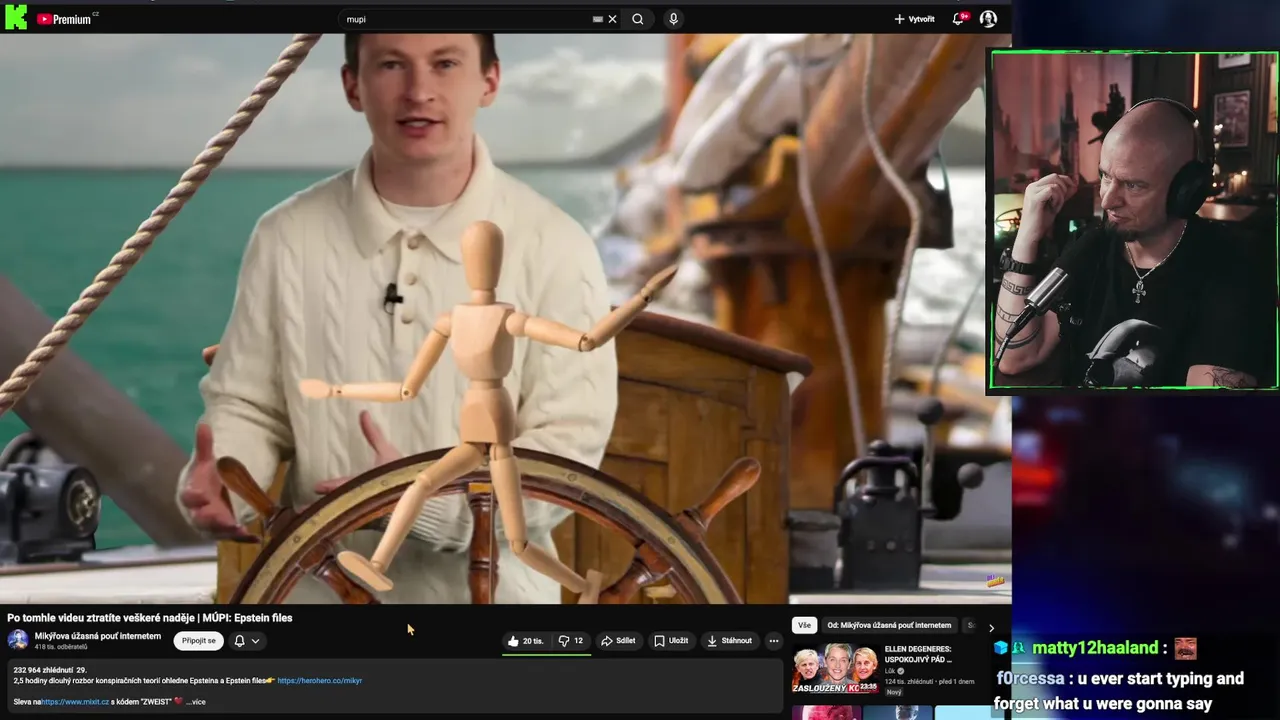1280x720 pixels.
Task: Click the Připojit se join button
Action: pyautogui.click(x=198, y=641)
